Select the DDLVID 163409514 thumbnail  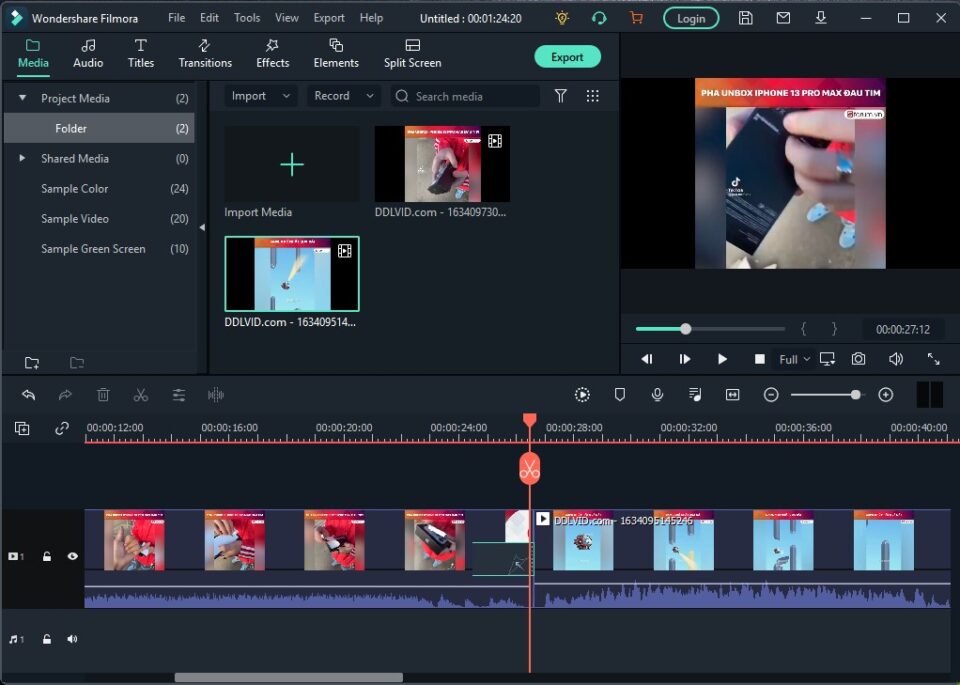291,272
